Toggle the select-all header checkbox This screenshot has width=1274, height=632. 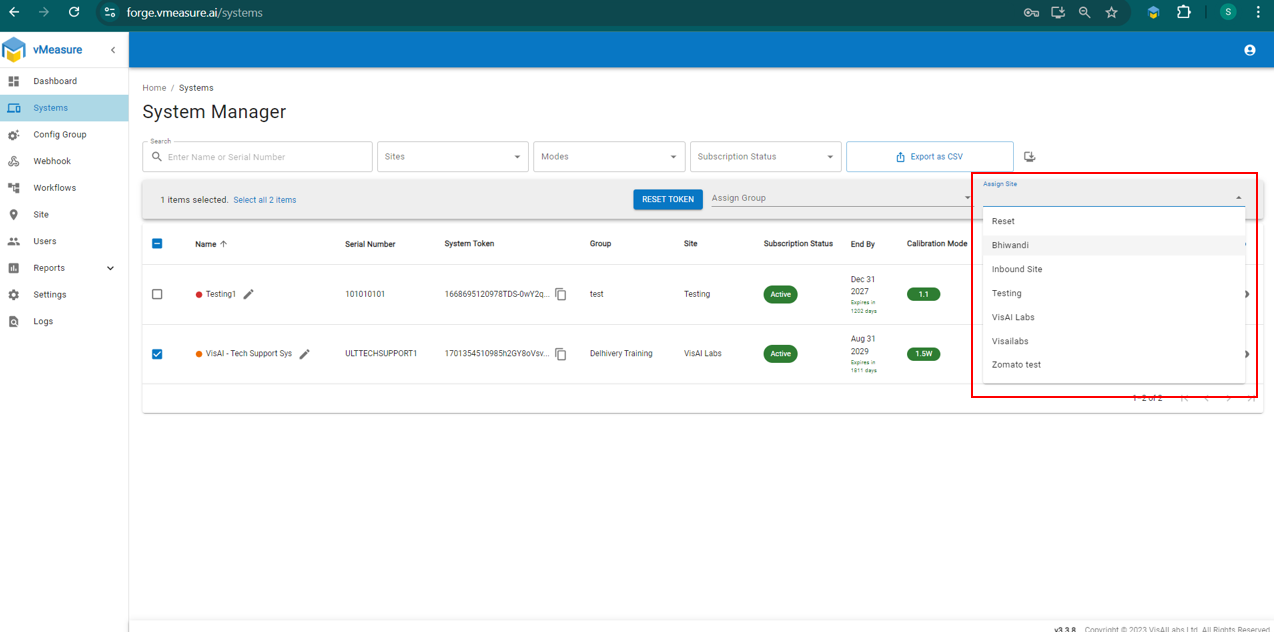tap(157, 243)
